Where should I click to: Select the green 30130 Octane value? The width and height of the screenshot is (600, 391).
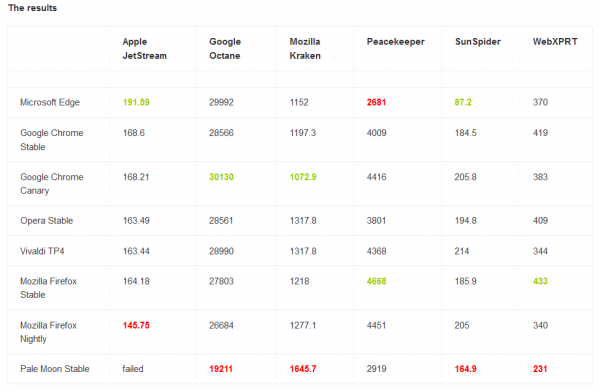(x=221, y=177)
